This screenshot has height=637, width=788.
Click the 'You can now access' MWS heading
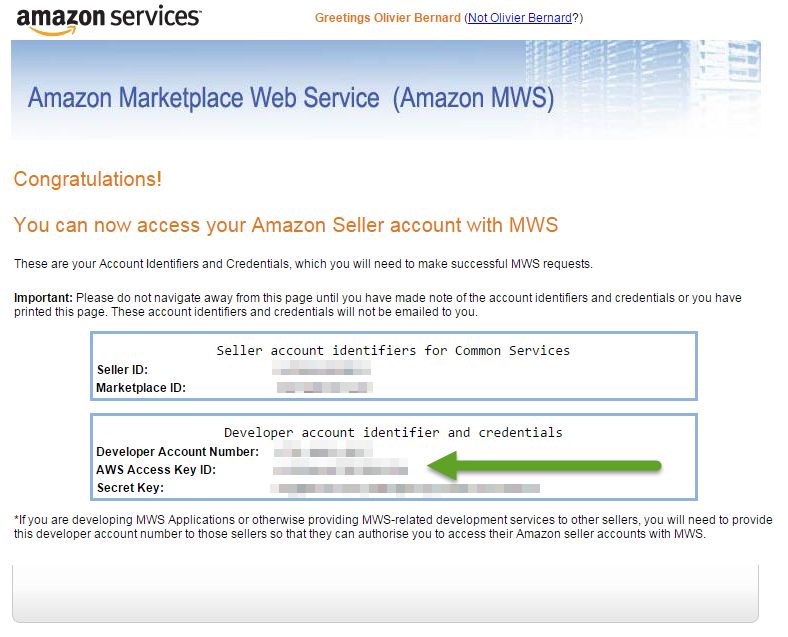[285, 225]
